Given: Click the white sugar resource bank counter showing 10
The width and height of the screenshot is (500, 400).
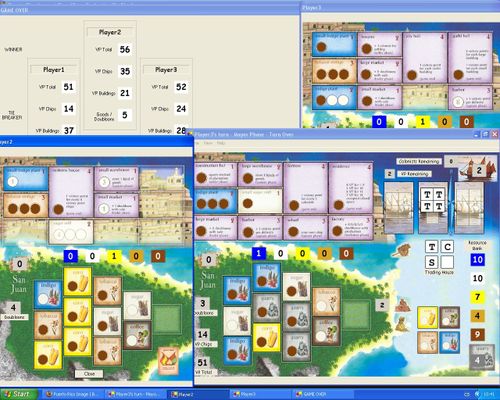Looking at the screenshot, I should point(477,278).
